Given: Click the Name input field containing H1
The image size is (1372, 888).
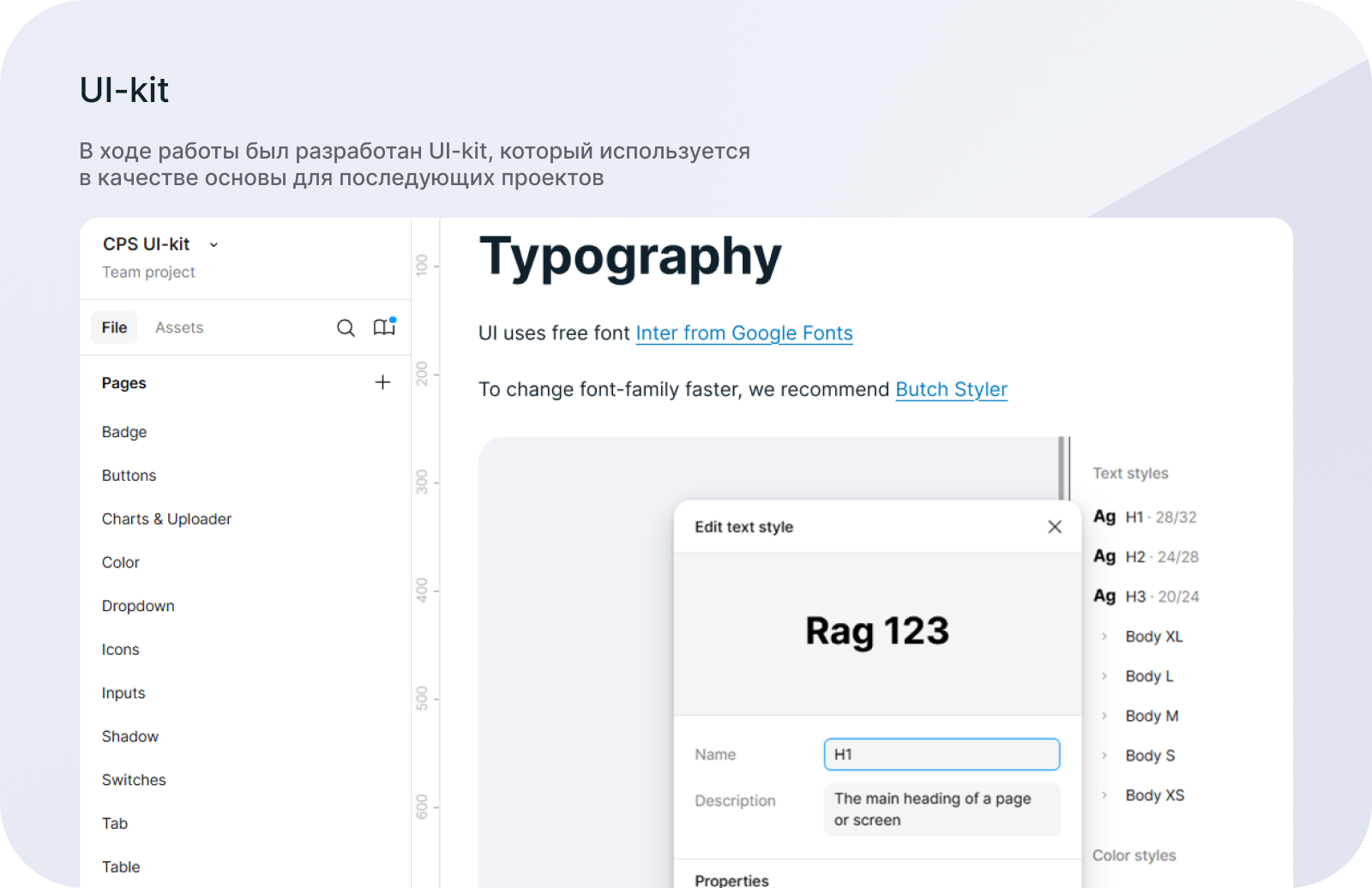Looking at the screenshot, I should click(941, 754).
